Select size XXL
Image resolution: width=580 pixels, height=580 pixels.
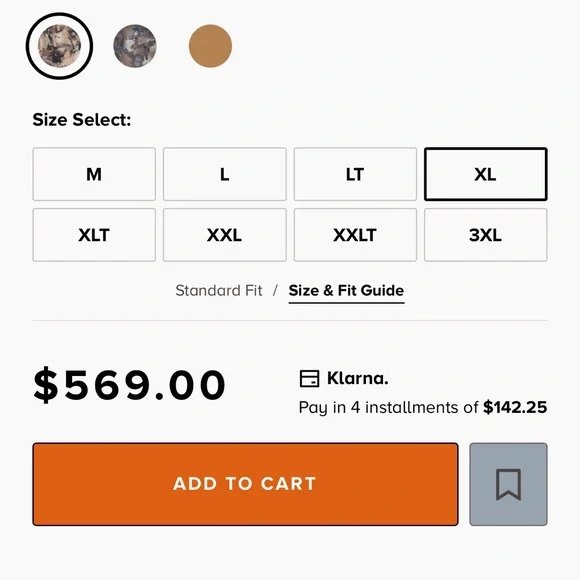click(225, 235)
